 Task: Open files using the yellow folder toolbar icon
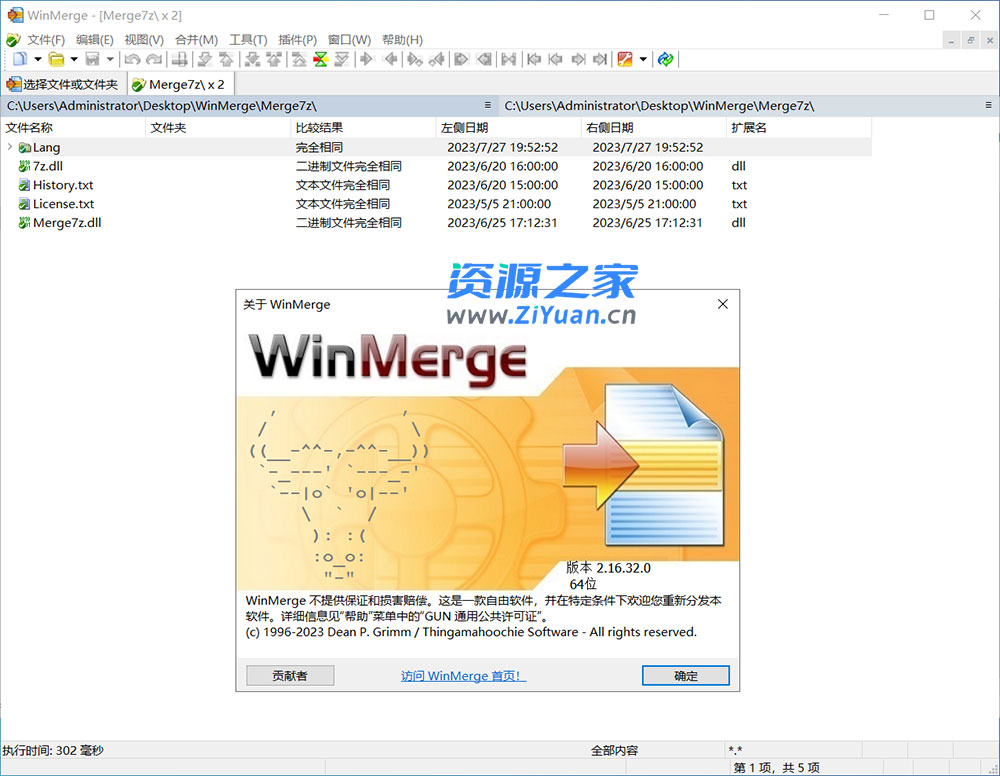click(58, 59)
